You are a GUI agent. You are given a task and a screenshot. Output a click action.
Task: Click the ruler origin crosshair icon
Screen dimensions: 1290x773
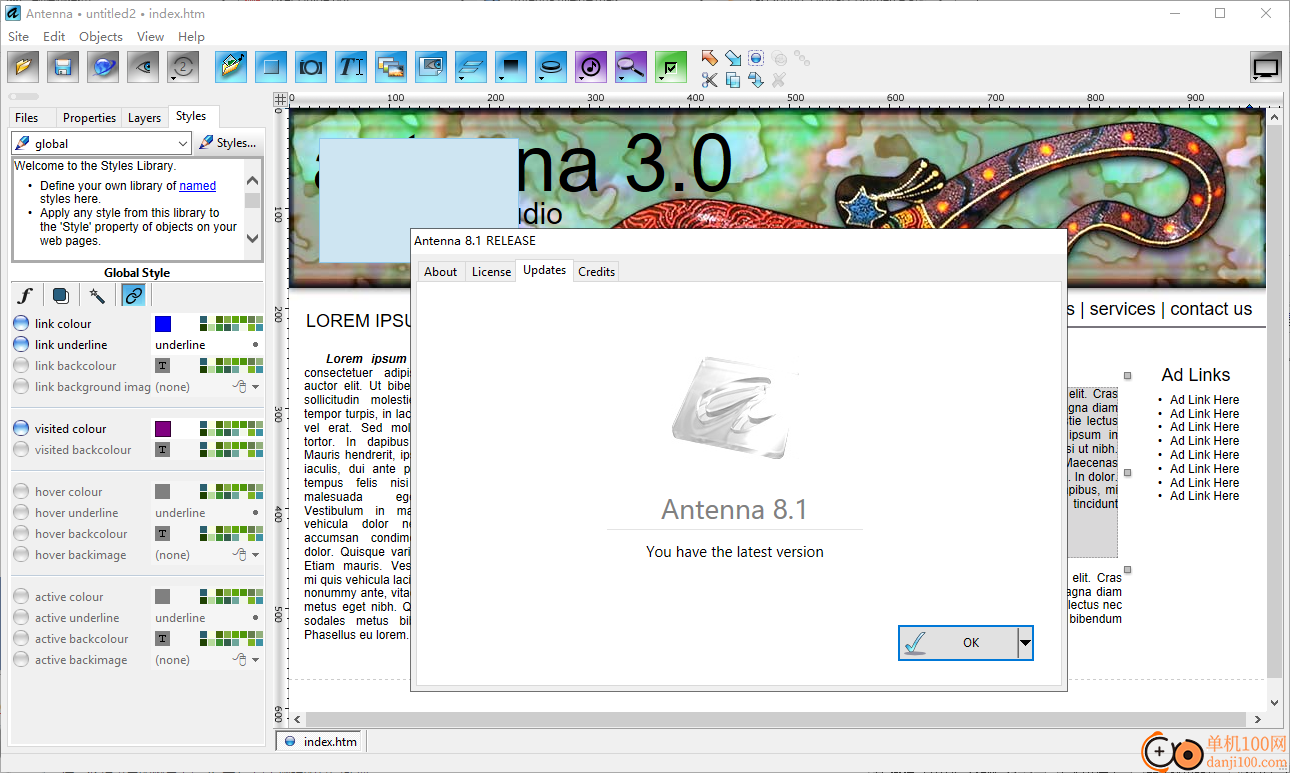click(x=281, y=99)
